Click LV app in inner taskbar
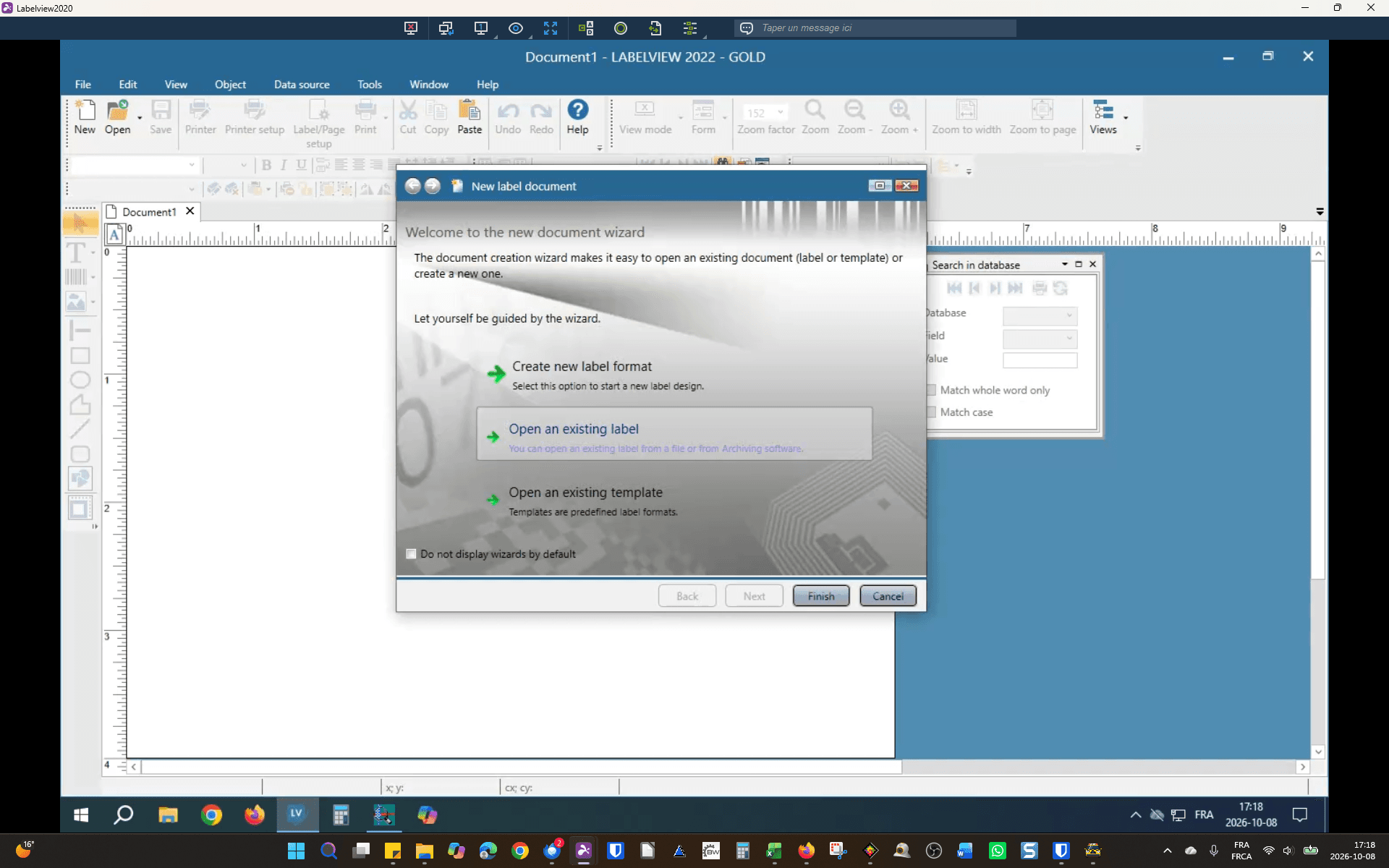Viewport: 1389px width, 868px height. (297, 814)
